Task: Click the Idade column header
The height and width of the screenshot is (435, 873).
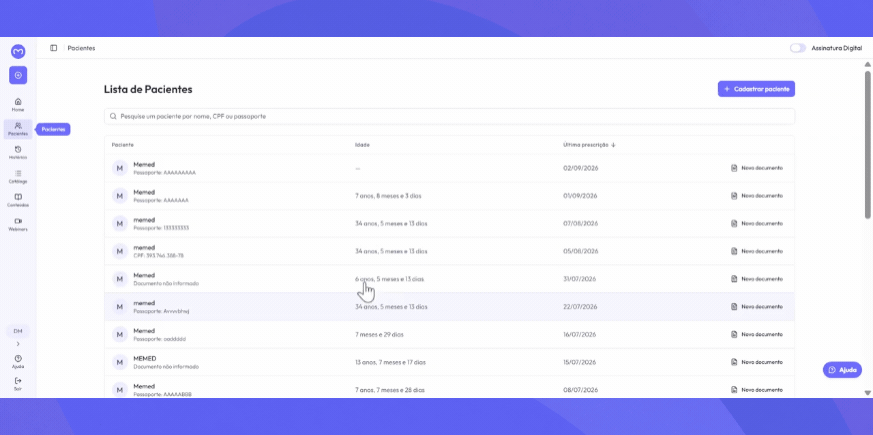Action: (x=362, y=145)
